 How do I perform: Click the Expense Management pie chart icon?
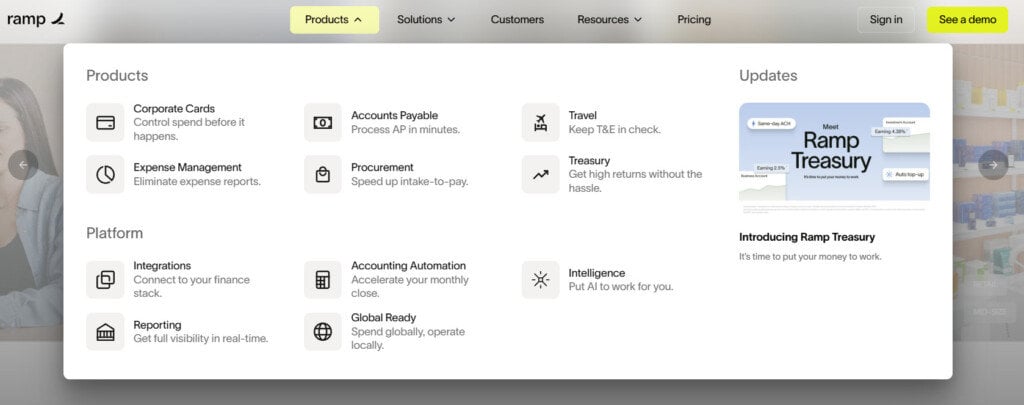pyautogui.click(x=105, y=174)
